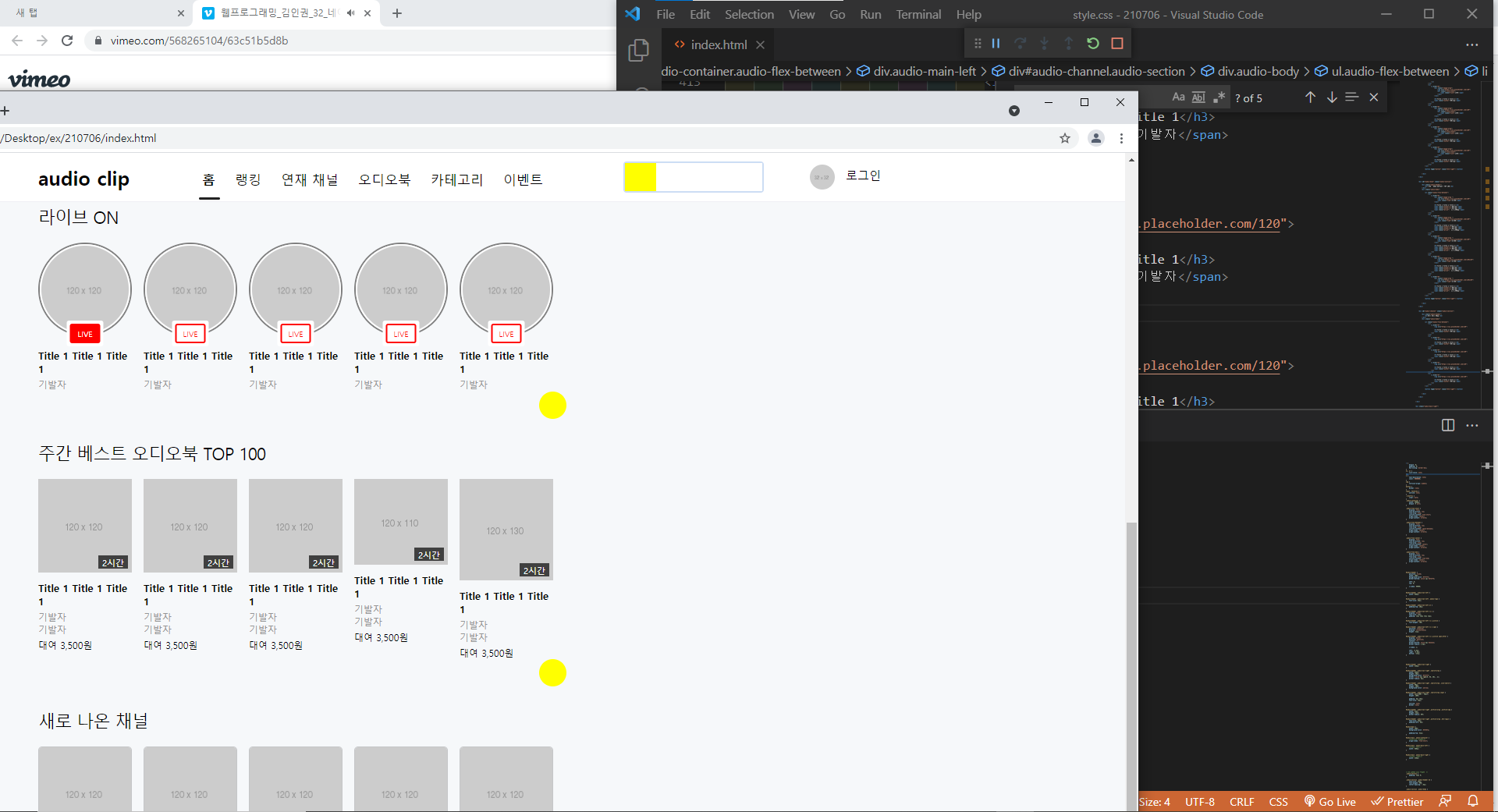Toggle Match Whole Word in the find widget
1498x812 pixels.
(1198, 98)
